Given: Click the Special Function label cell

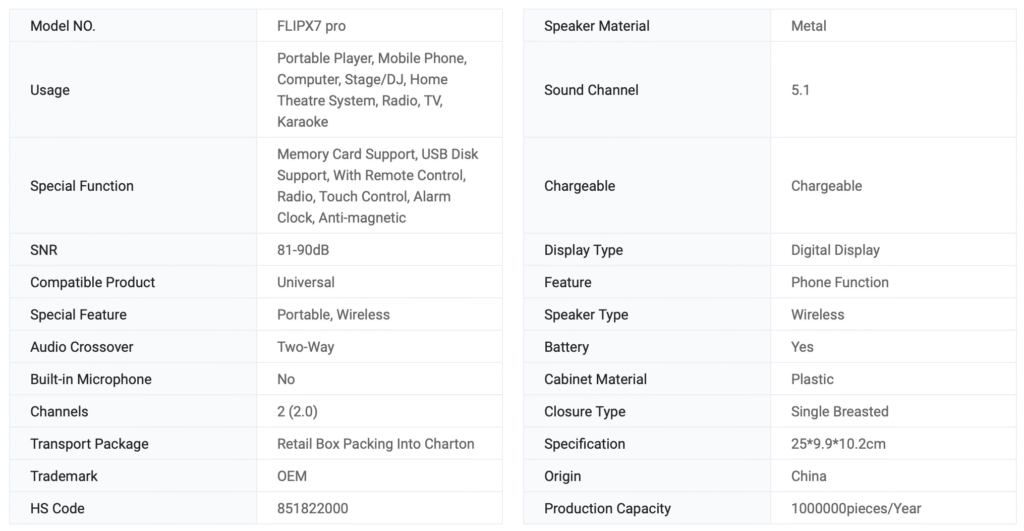Looking at the screenshot, I should (81, 186).
